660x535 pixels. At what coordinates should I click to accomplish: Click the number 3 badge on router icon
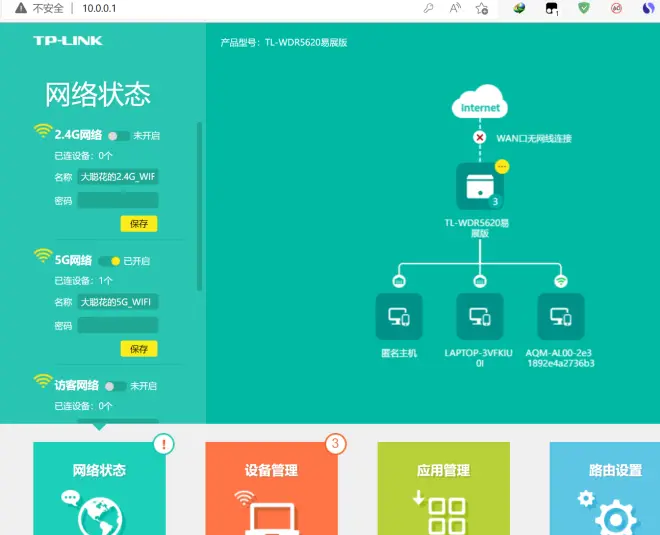coord(495,202)
